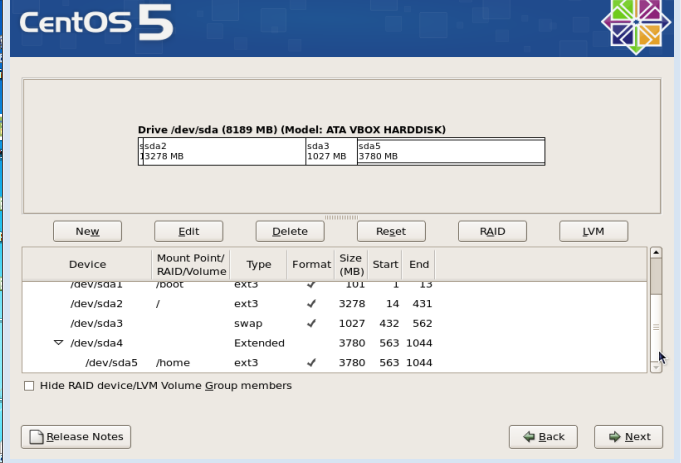This screenshot has height=463, width=681.
Task: Click the Start column header
Action: 385,265
